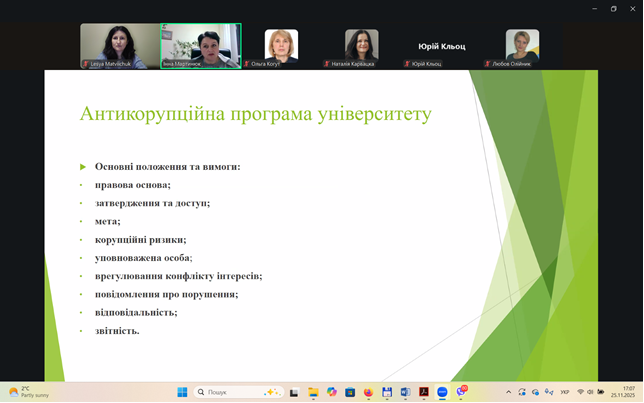644x403 pixels.
Task: Select Наталія Карвацка's participant tile
Action: 361,46
